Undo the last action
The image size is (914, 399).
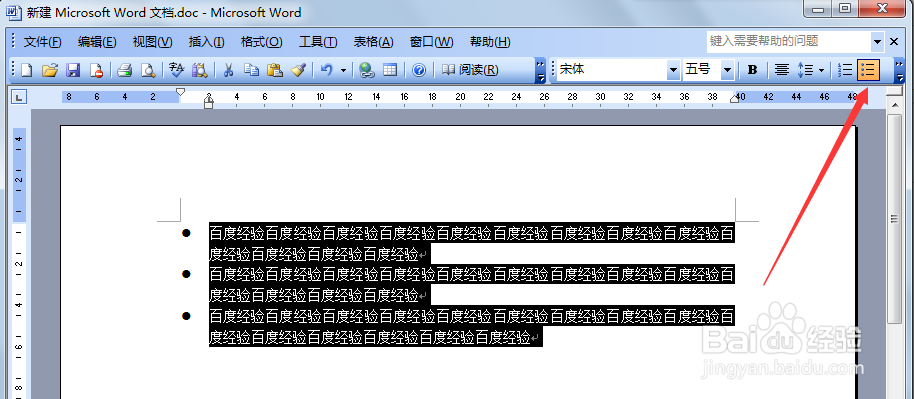click(x=326, y=71)
